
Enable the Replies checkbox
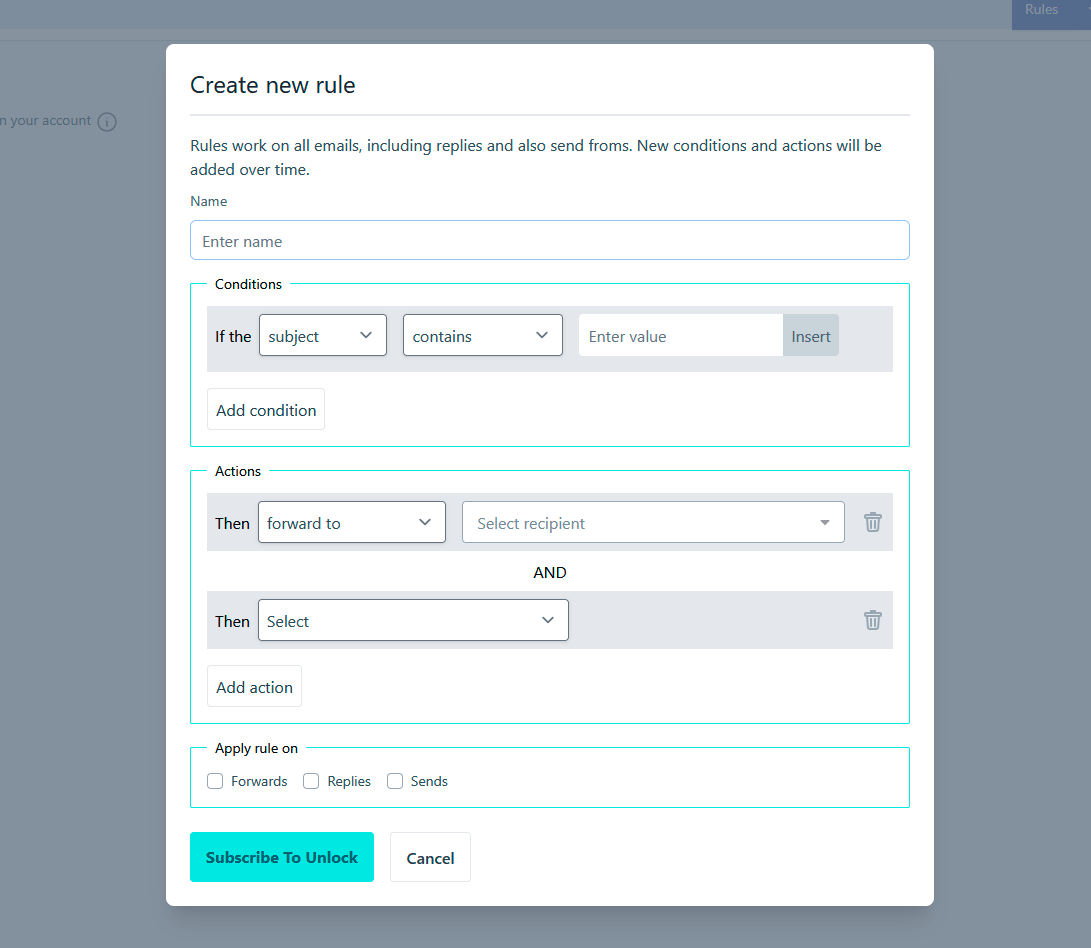[x=311, y=781]
